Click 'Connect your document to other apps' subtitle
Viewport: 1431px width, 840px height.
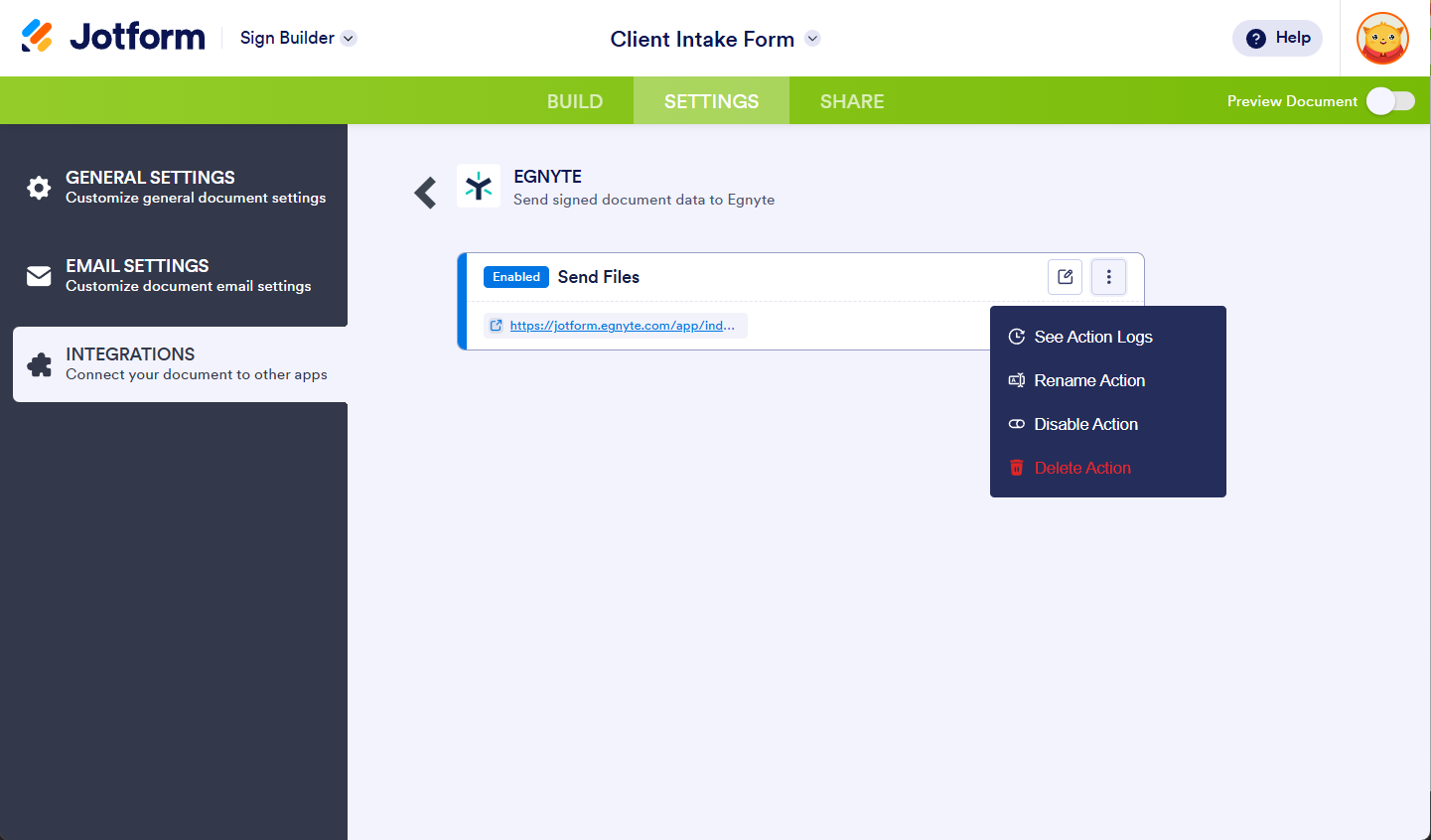(197, 374)
